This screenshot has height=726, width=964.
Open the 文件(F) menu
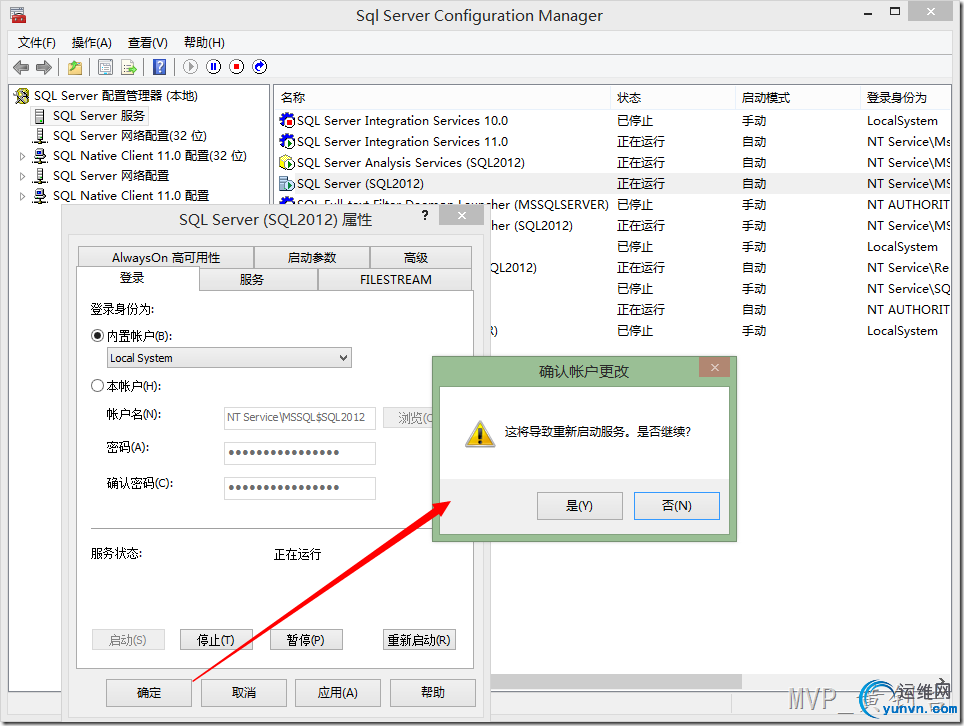[36, 42]
